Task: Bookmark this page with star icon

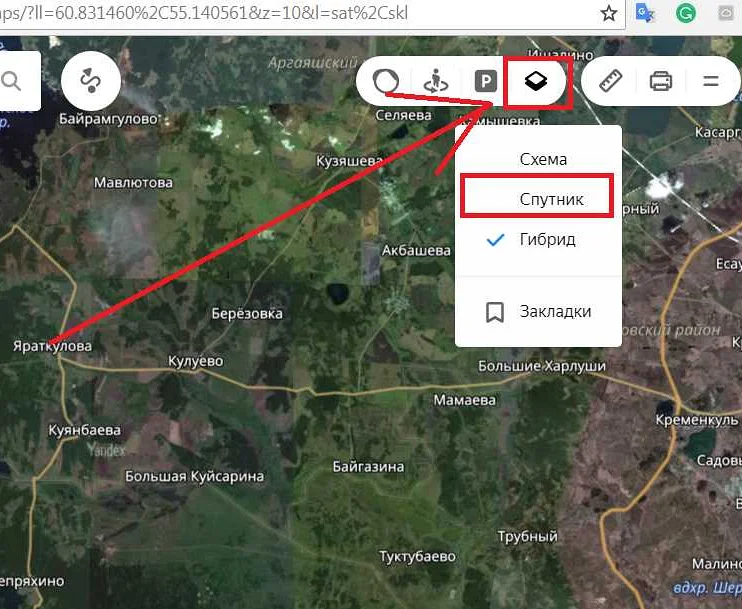Action: coord(608,14)
